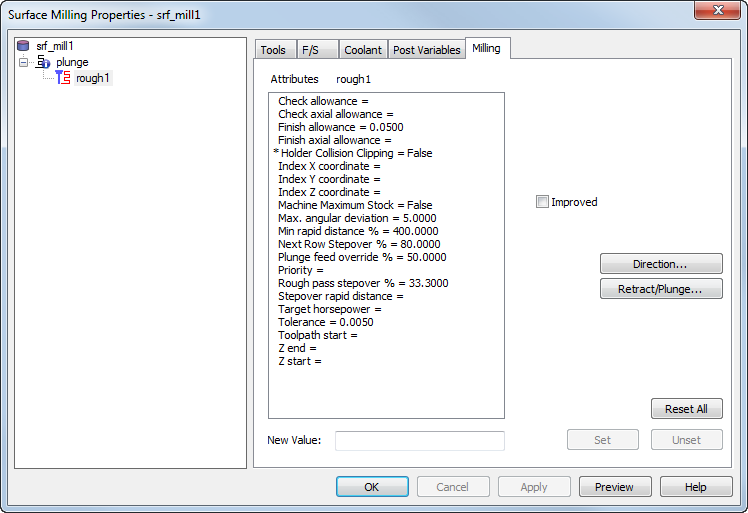
Task: Open Retract/Plunge settings
Action: [661, 289]
